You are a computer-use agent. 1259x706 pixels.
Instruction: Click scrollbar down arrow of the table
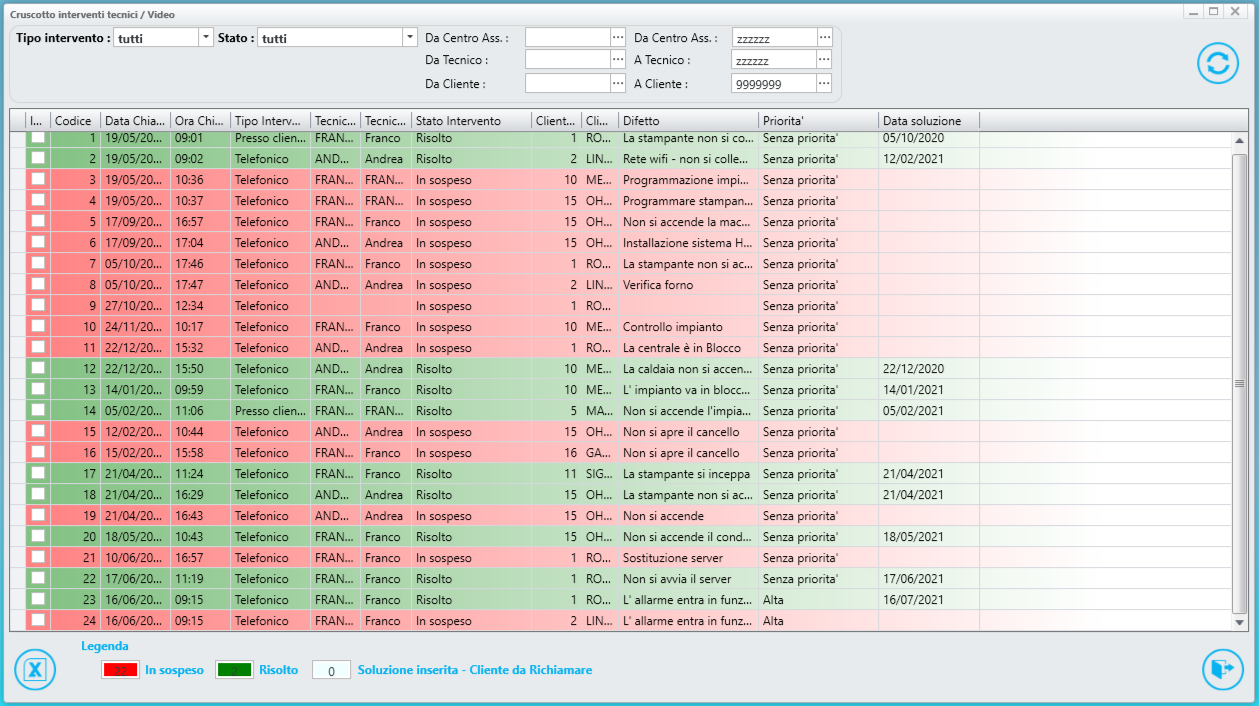[1240, 622]
